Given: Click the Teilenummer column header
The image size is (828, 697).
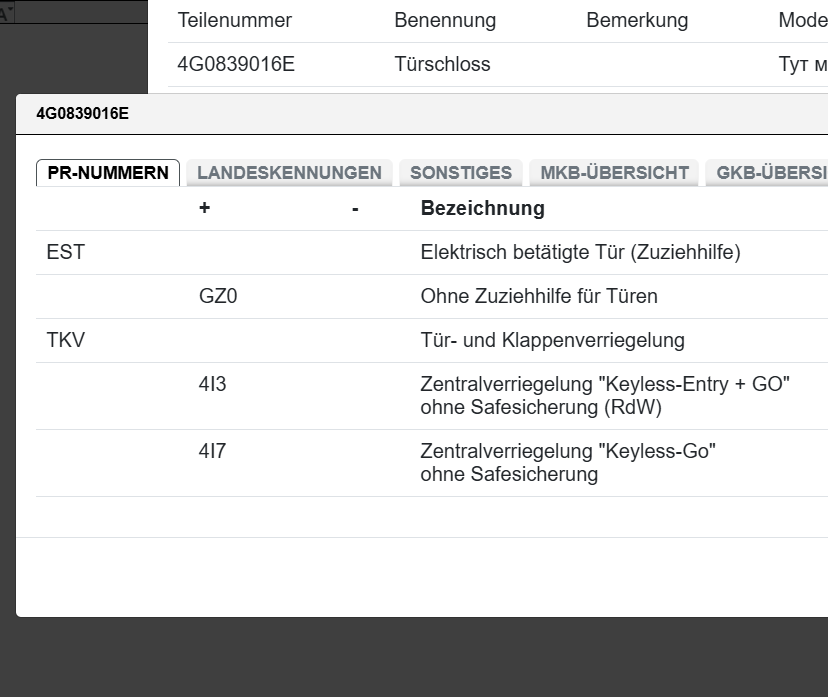Looking at the screenshot, I should coord(234,21).
